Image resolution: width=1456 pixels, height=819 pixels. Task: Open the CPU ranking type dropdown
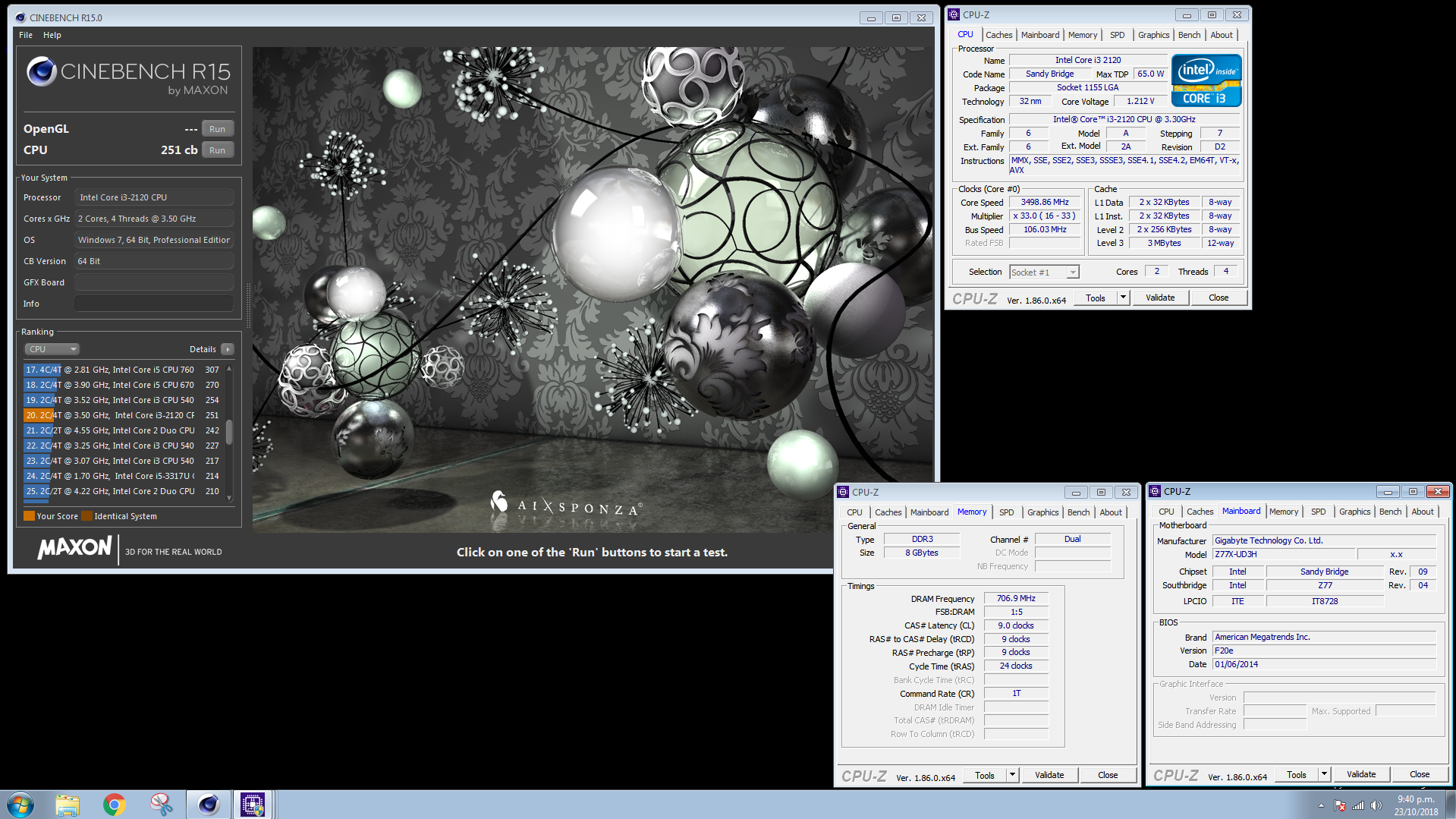(52, 349)
